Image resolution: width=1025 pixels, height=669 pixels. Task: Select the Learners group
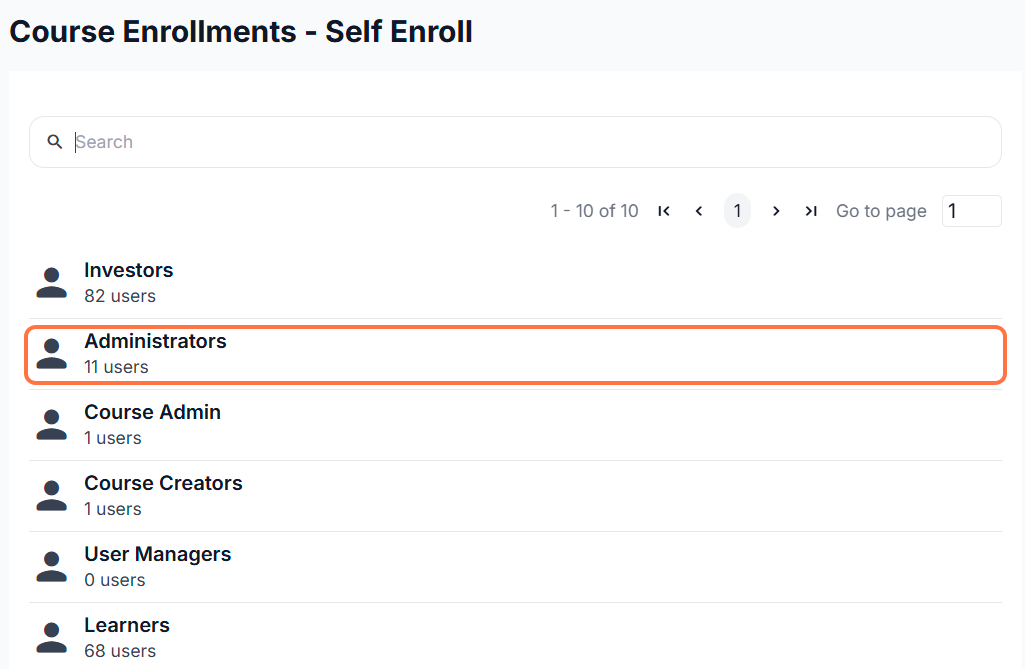point(127,626)
